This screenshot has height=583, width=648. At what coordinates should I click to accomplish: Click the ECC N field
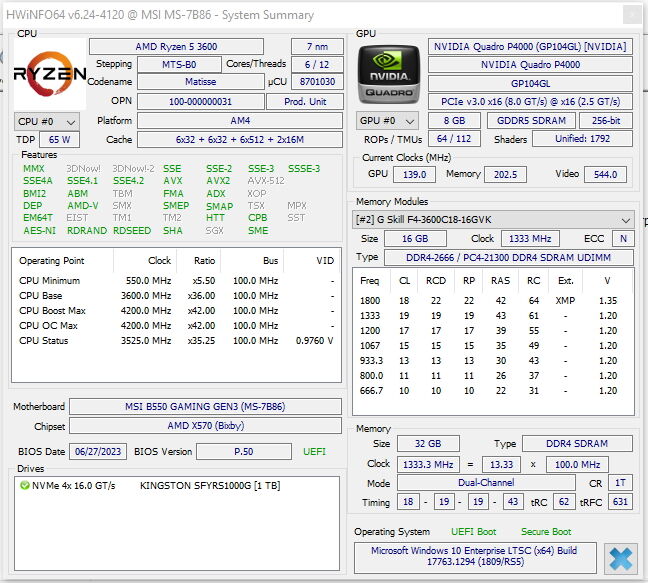(x=623, y=239)
